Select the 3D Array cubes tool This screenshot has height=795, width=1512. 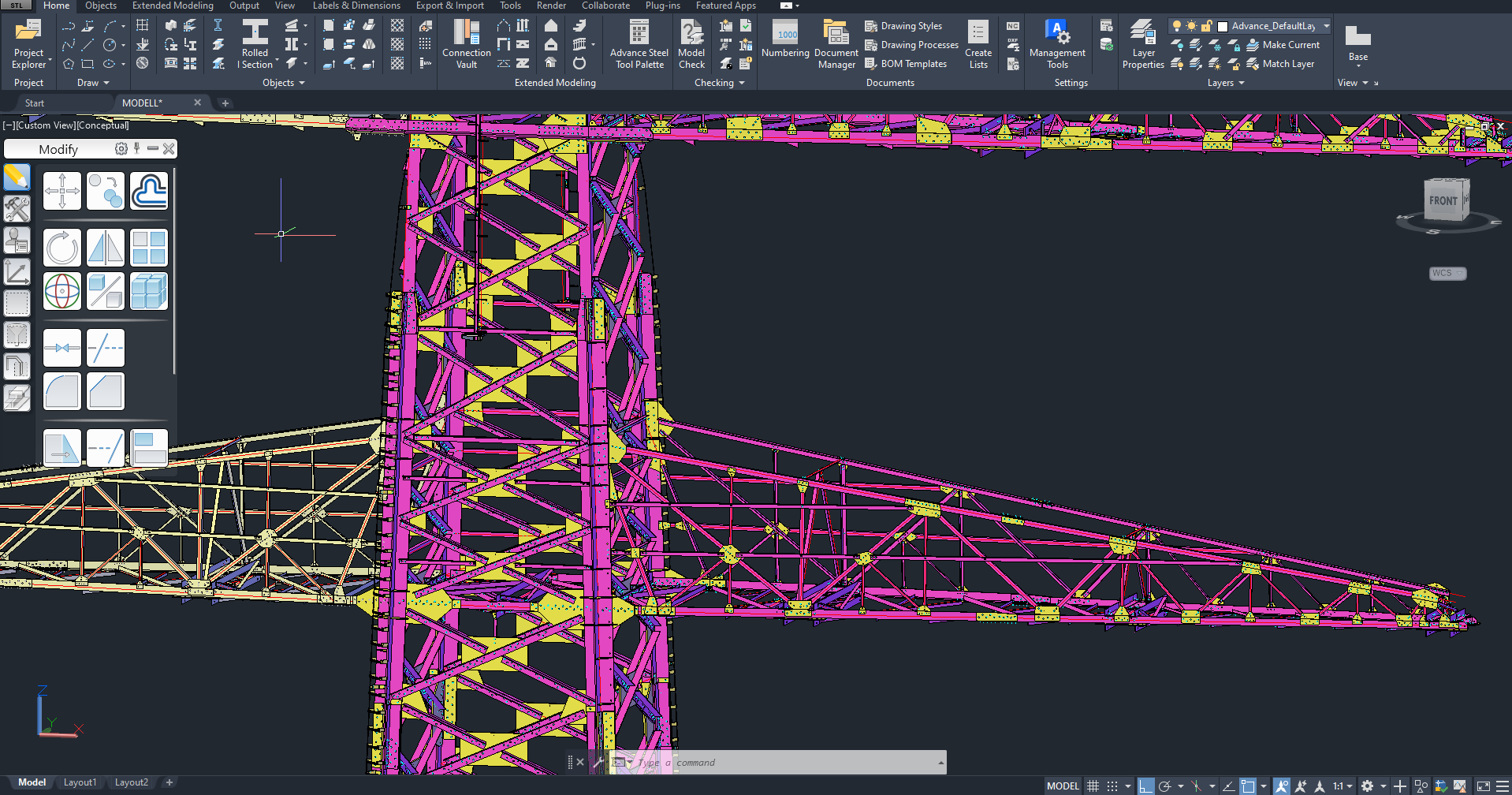149,291
